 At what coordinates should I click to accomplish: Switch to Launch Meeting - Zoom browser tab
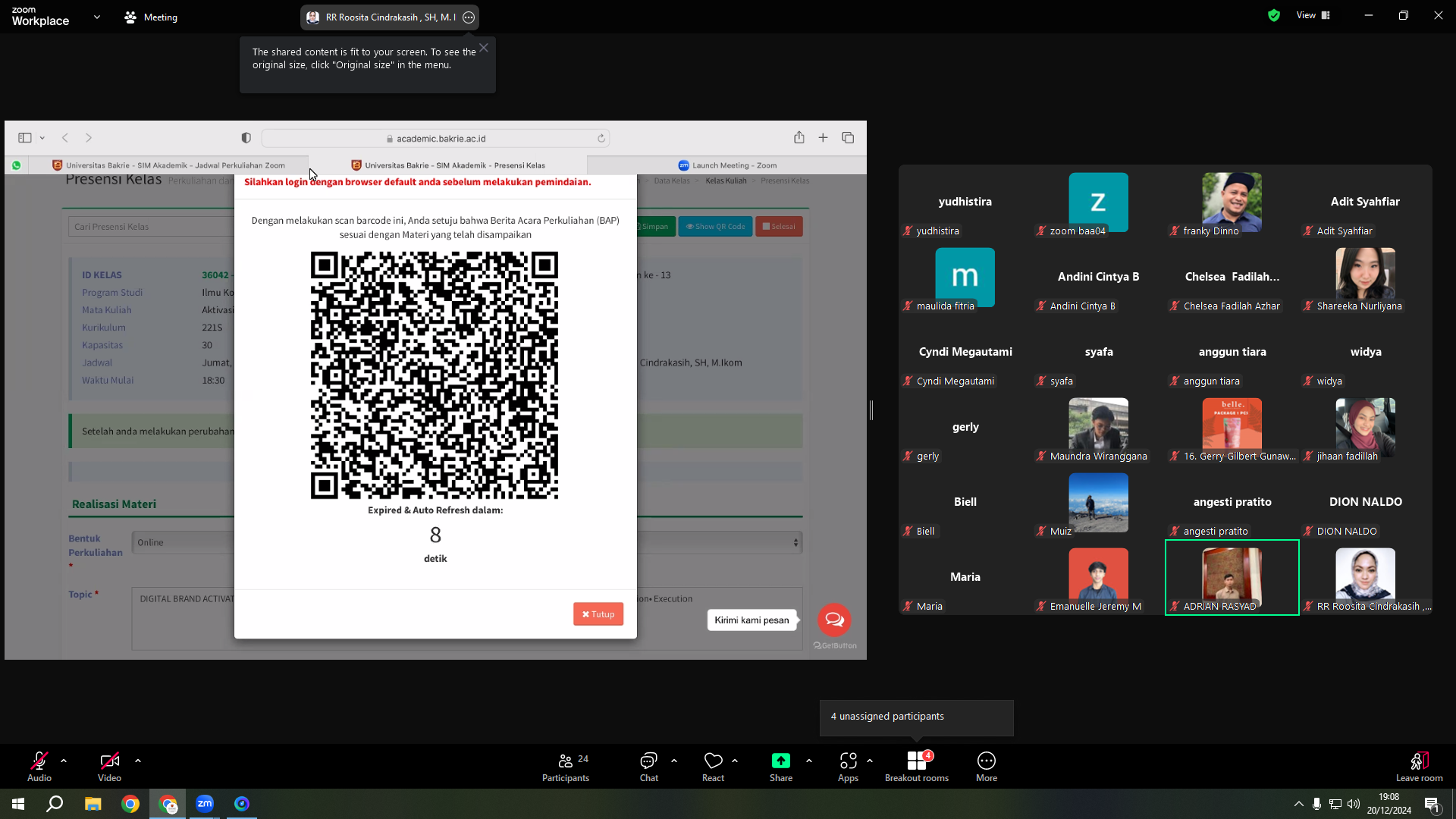727,165
